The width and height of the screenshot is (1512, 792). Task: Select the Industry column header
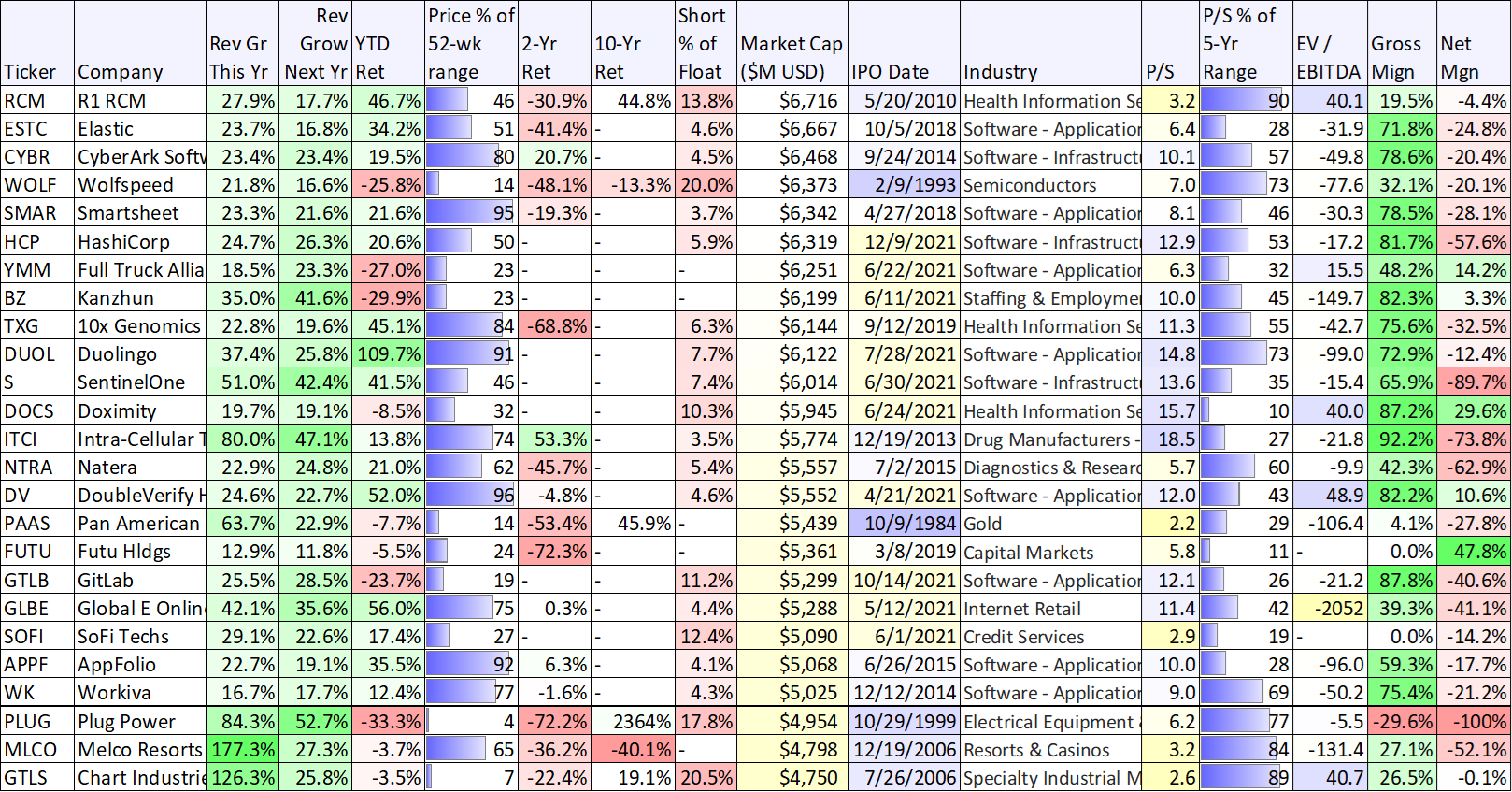[1051, 44]
